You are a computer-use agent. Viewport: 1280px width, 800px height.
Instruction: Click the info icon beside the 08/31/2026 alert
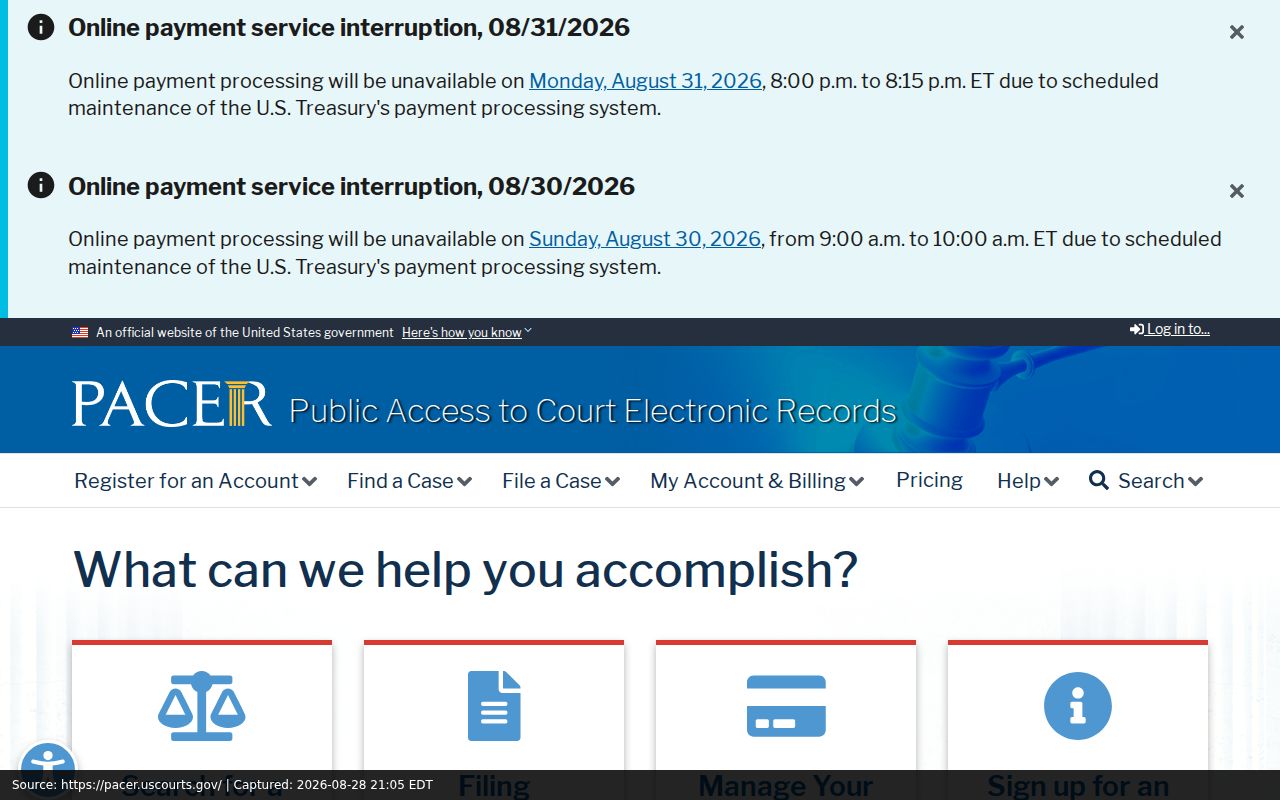point(41,27)
